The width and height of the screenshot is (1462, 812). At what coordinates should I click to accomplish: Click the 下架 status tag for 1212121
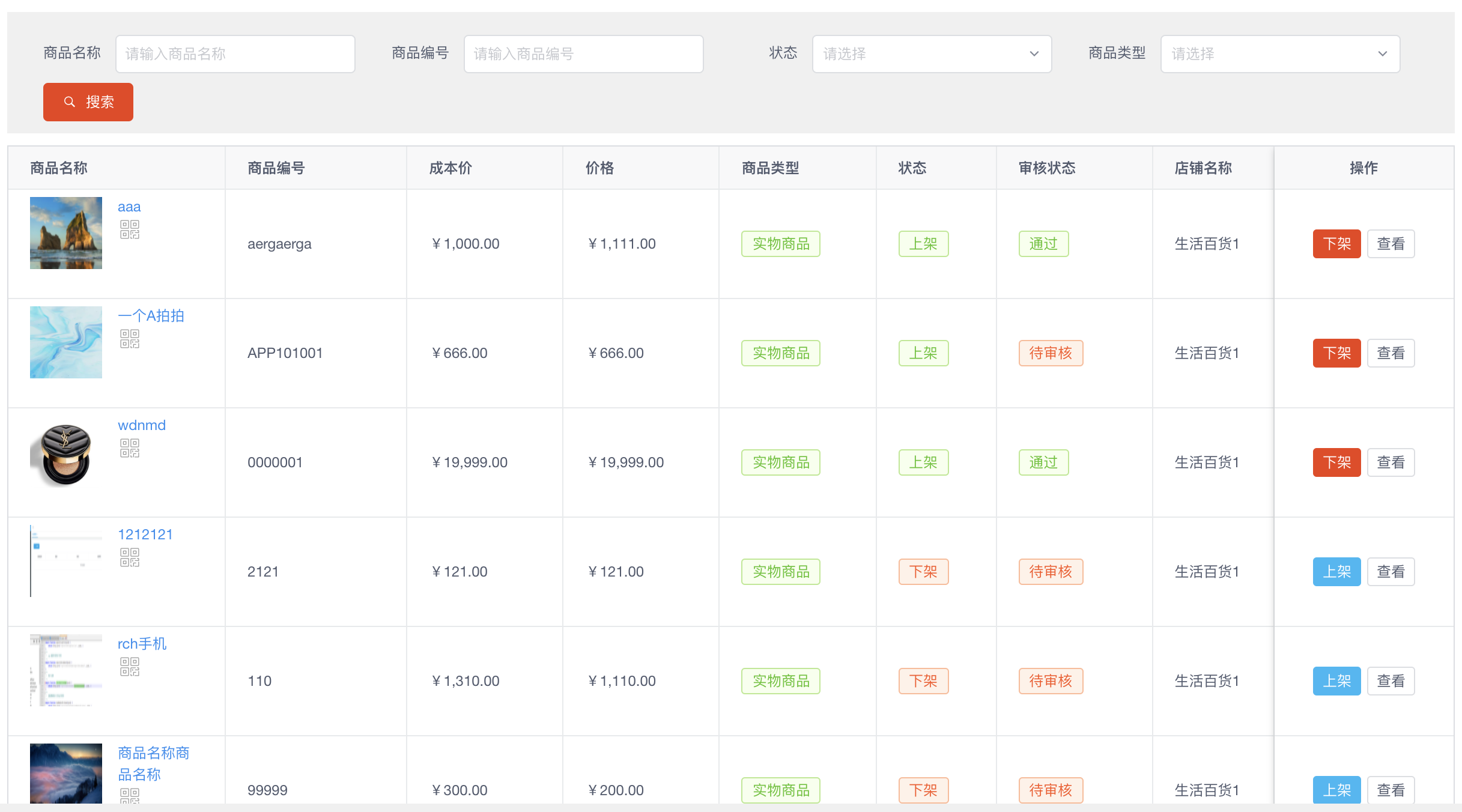click(924, 572)
